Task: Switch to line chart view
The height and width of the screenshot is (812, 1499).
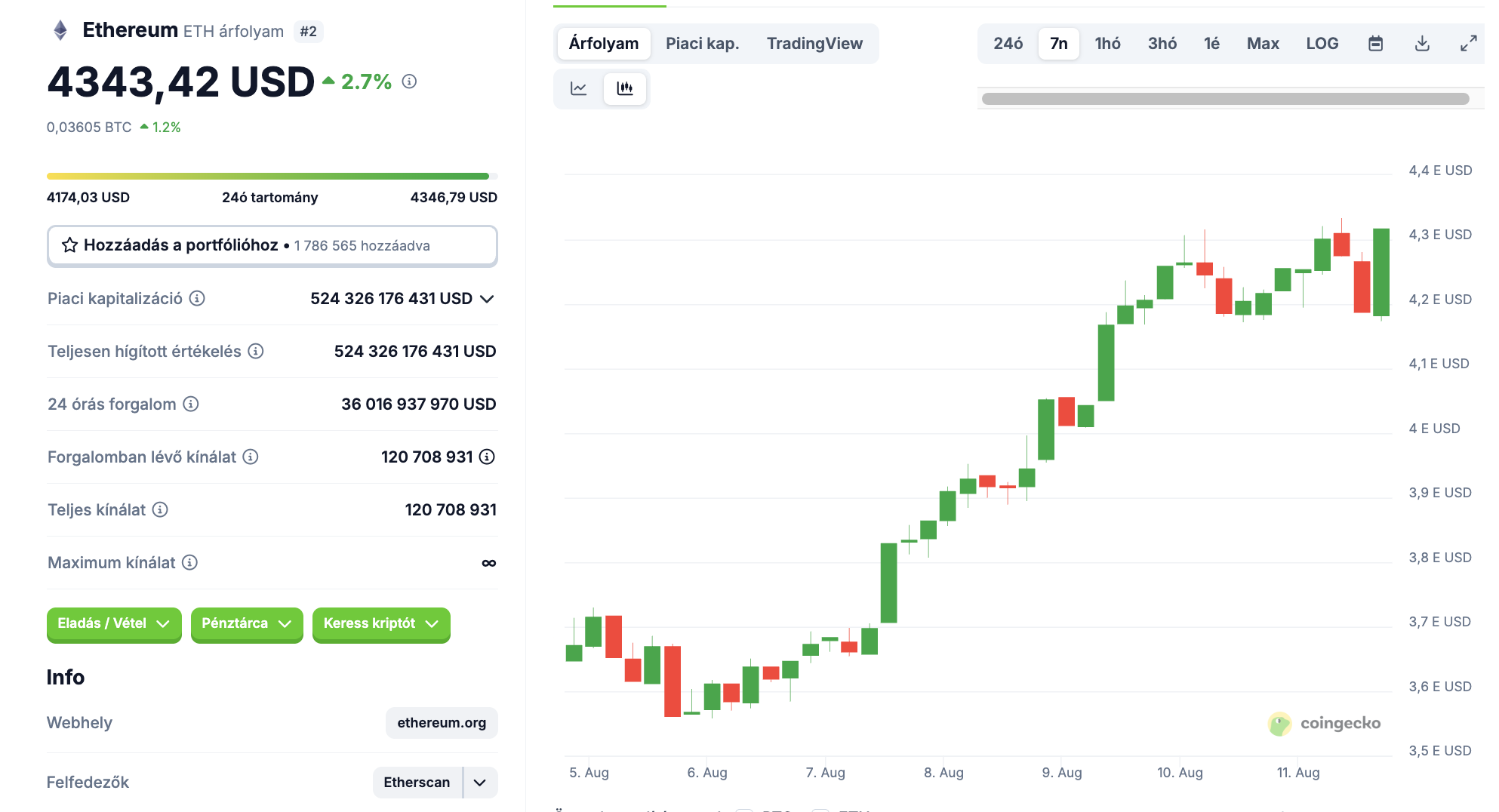Action: (578, 88)
